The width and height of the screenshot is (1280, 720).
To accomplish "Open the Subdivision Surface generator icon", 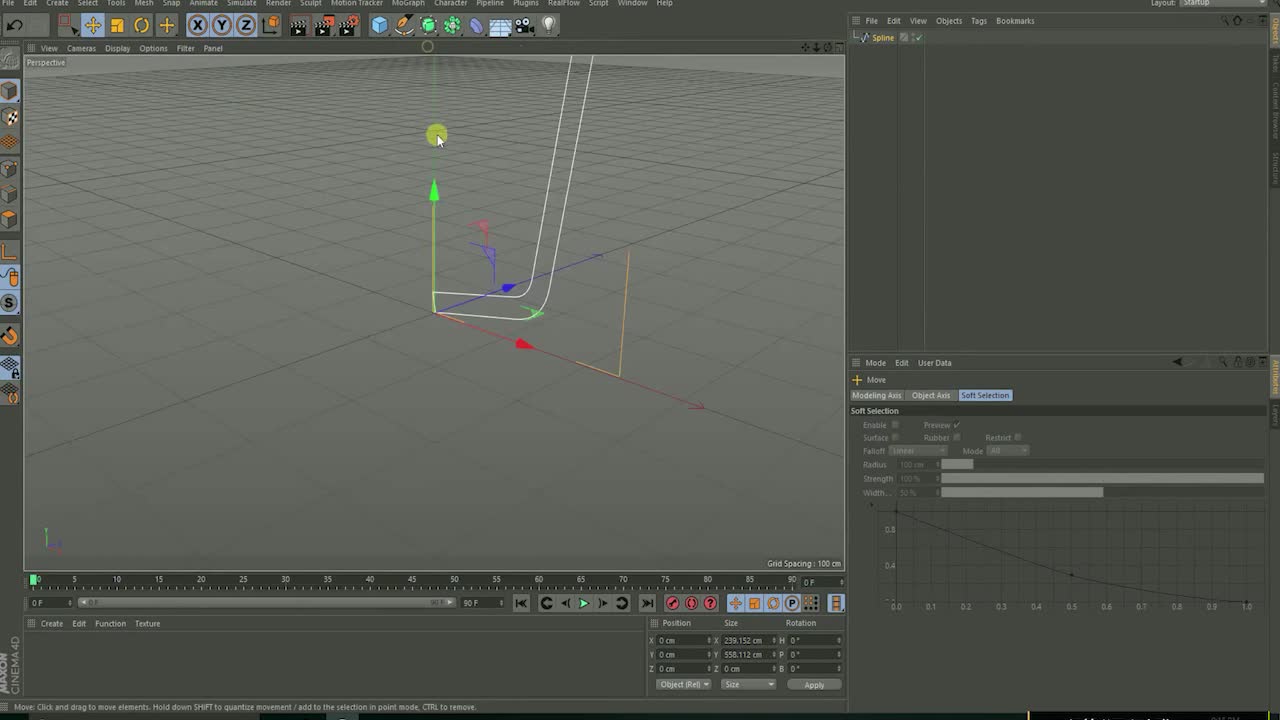I will tap(429, 25).
